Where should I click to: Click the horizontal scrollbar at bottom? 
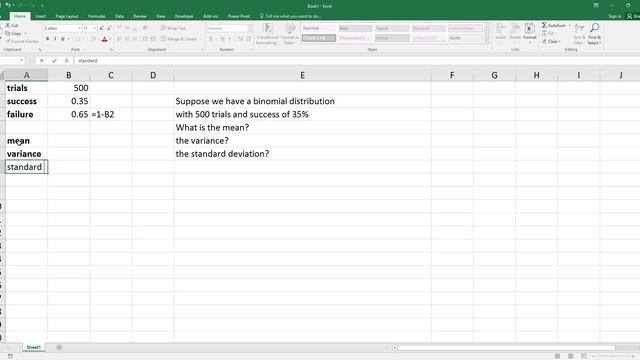pyautogui.click(x=506, y=348)
